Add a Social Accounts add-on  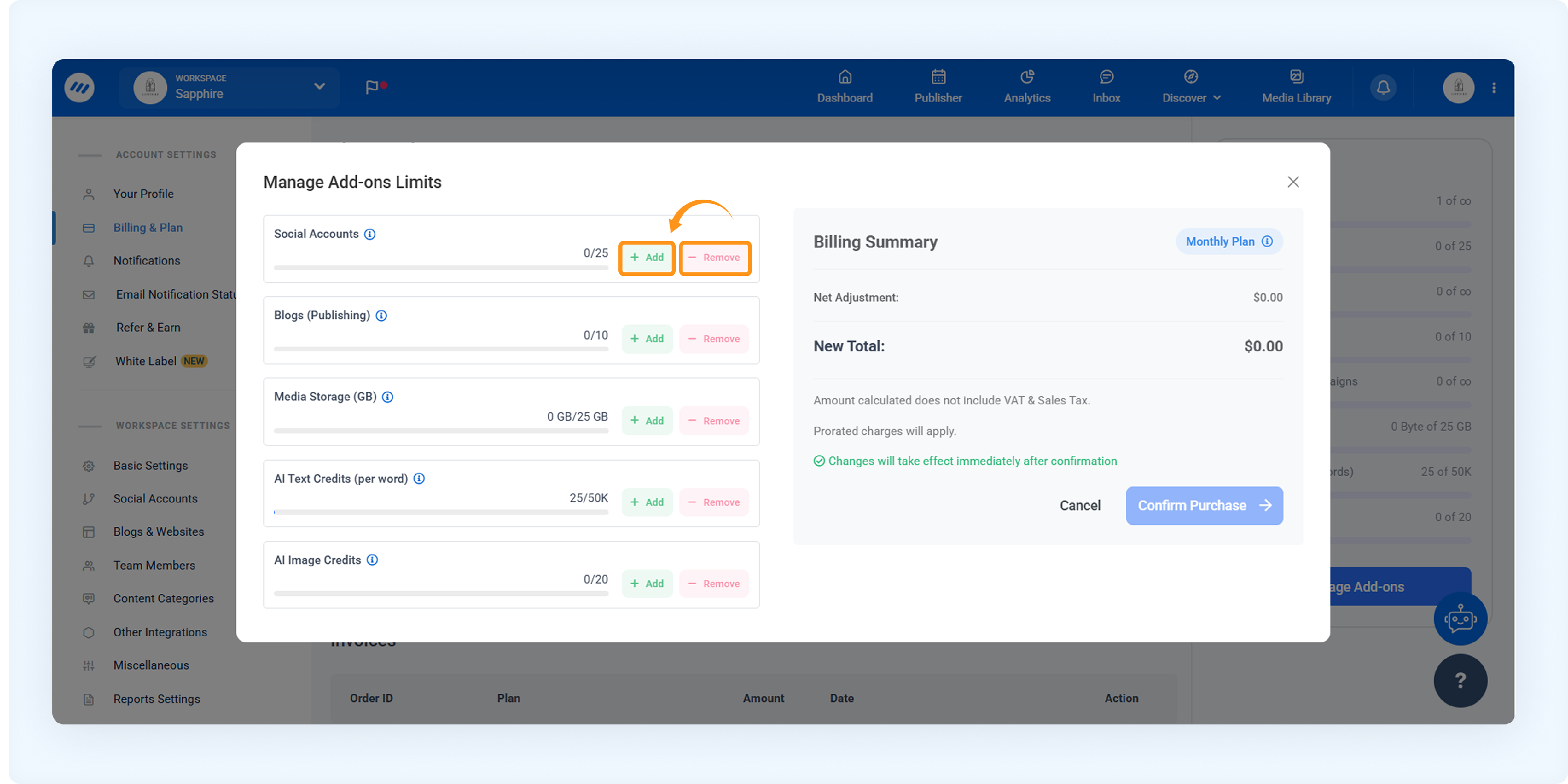pyautogui.click(x=647, y=258)
